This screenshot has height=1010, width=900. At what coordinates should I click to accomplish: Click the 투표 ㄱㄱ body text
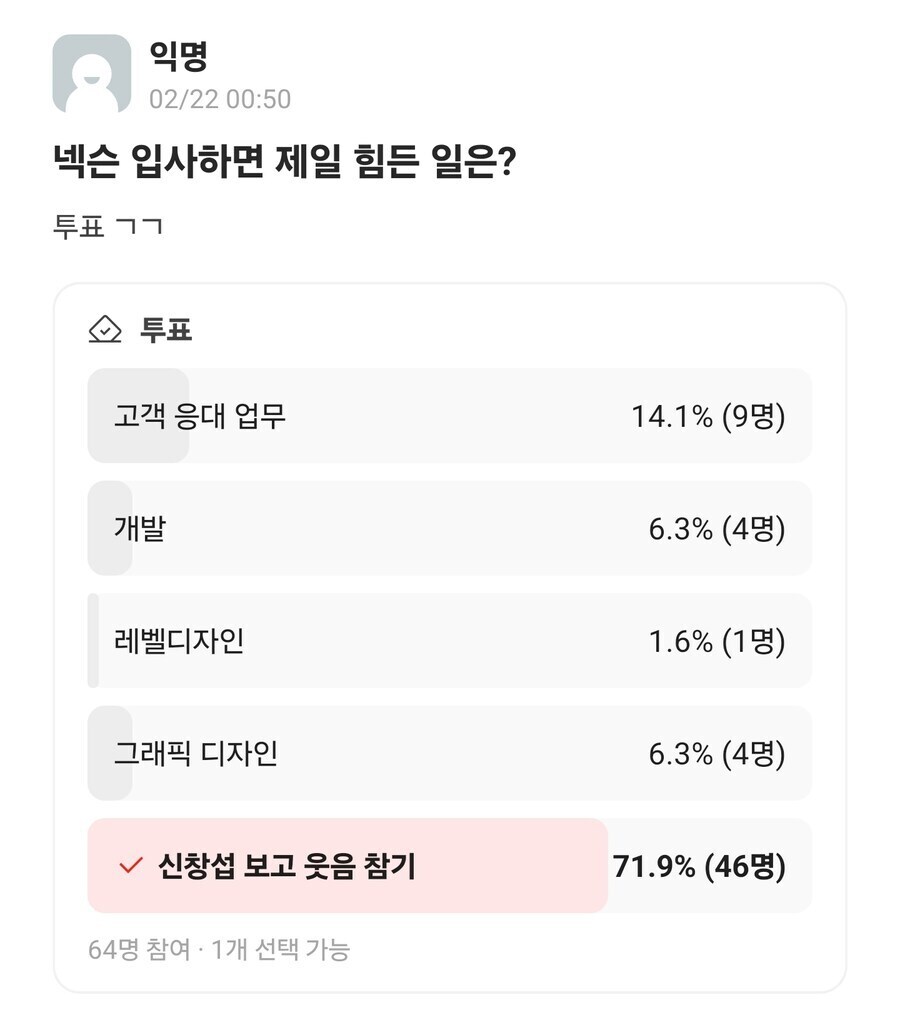coord(108,226)
